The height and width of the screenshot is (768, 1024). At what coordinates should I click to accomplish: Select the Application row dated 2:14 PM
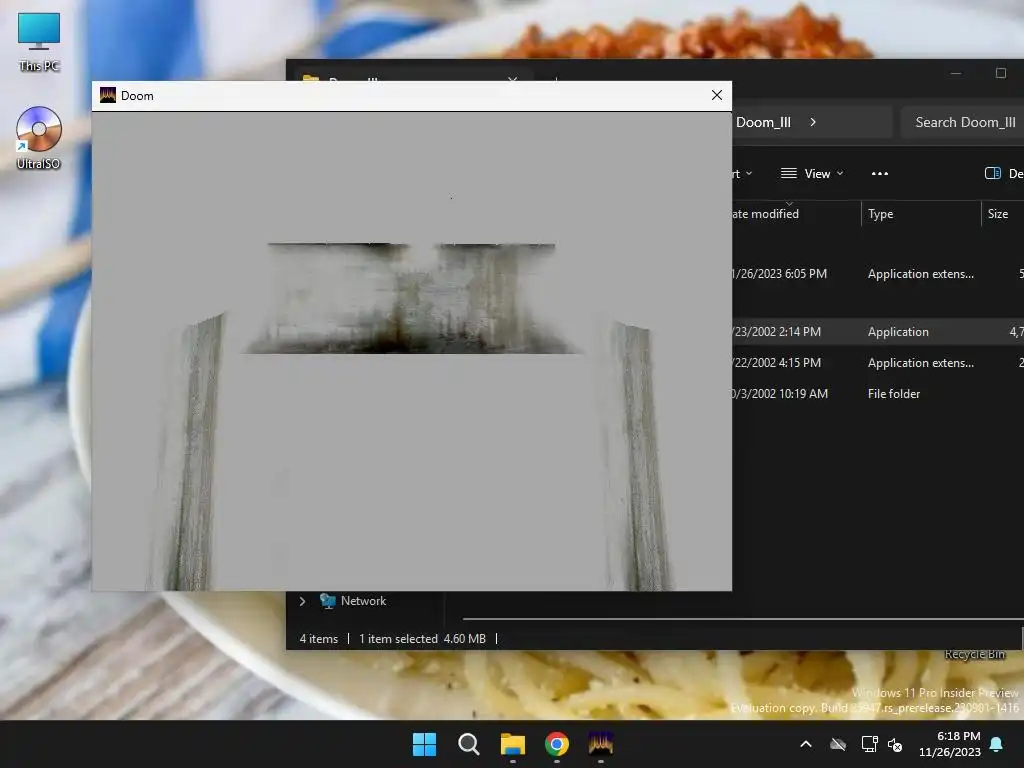point(878,332)
